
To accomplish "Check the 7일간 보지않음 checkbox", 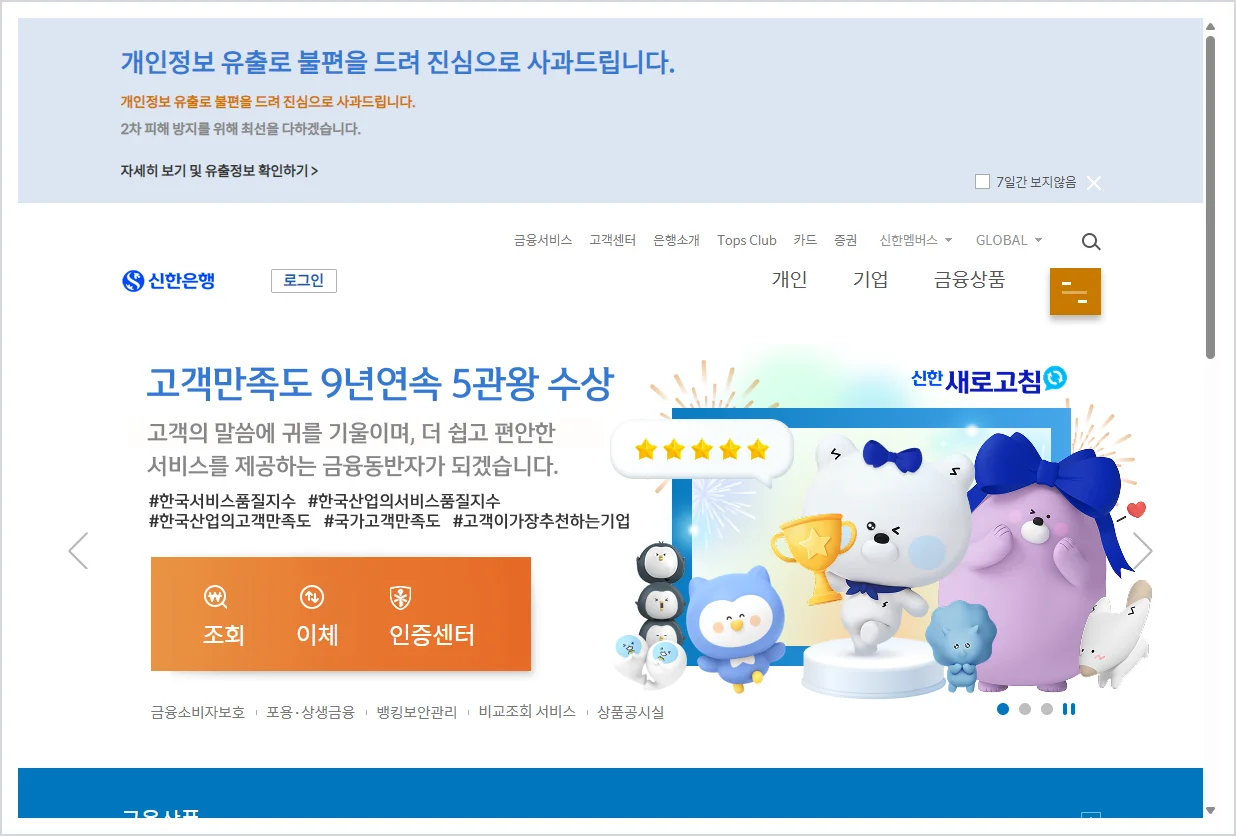I will click(982, 182).
